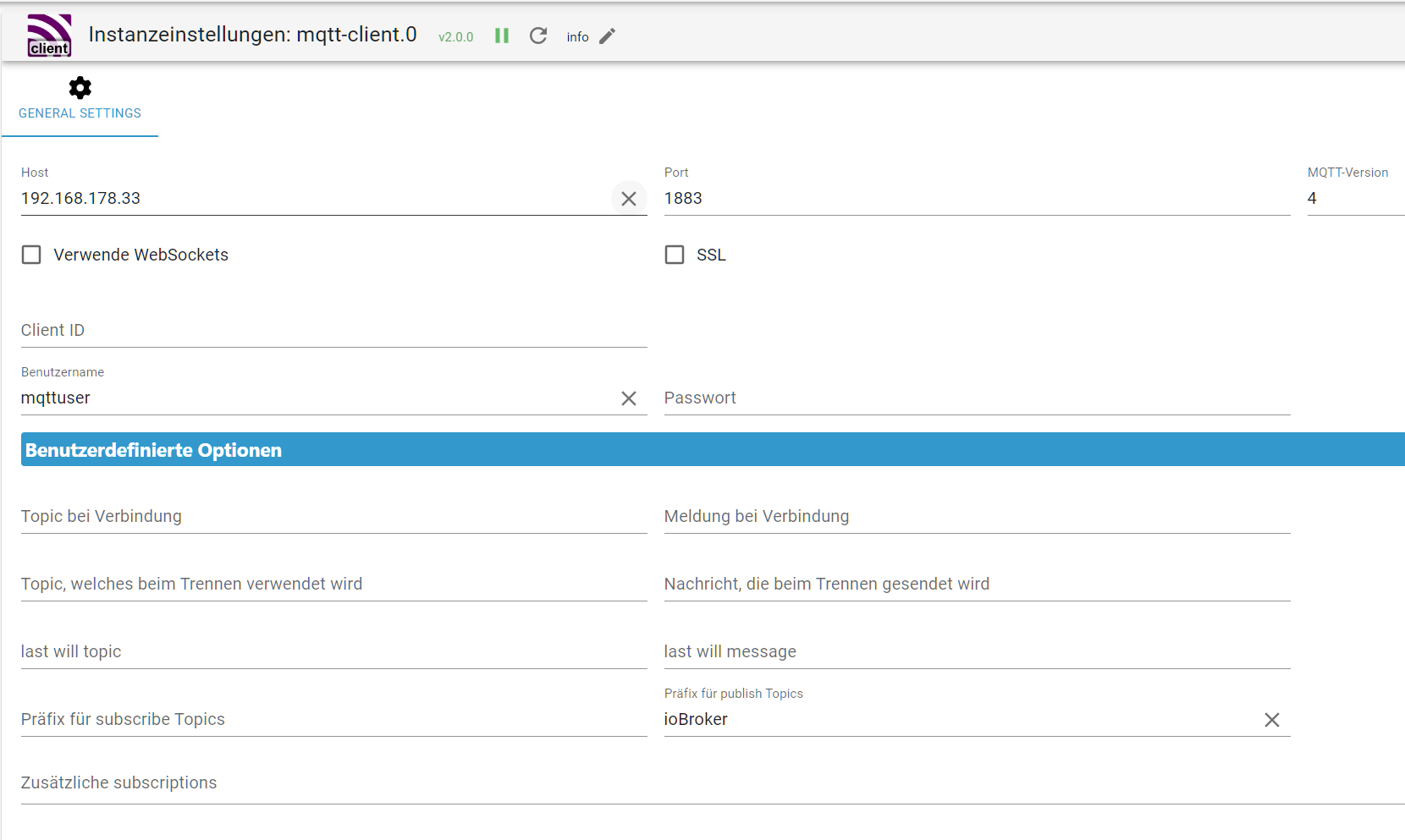The width and height of the screenshot is (1405, 840).
Task: Click the Instanzeinstellungen: mqtt-client.0 title
Action: click(x=252, y=35)
